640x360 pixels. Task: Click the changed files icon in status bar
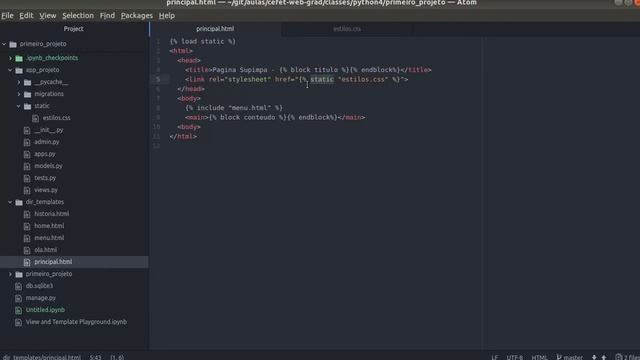619,357
